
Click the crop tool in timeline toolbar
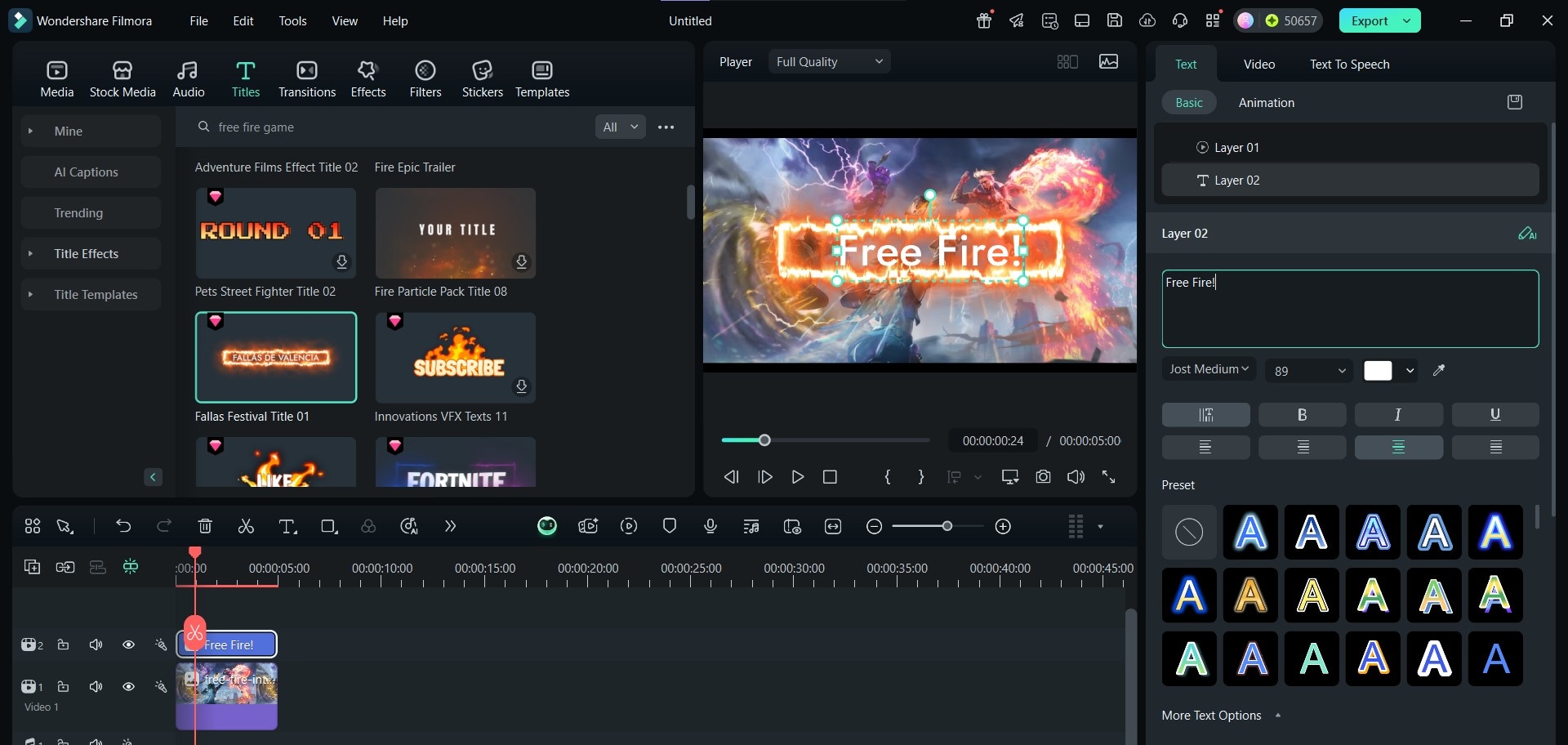click(x=329, y=527)
